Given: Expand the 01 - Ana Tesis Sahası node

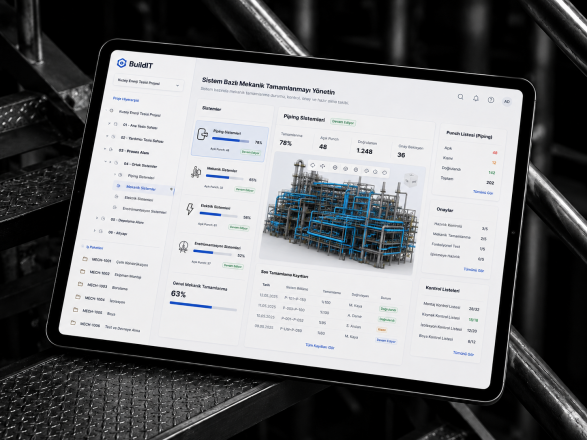Looking at the screenshot, I should pos(109,123).
